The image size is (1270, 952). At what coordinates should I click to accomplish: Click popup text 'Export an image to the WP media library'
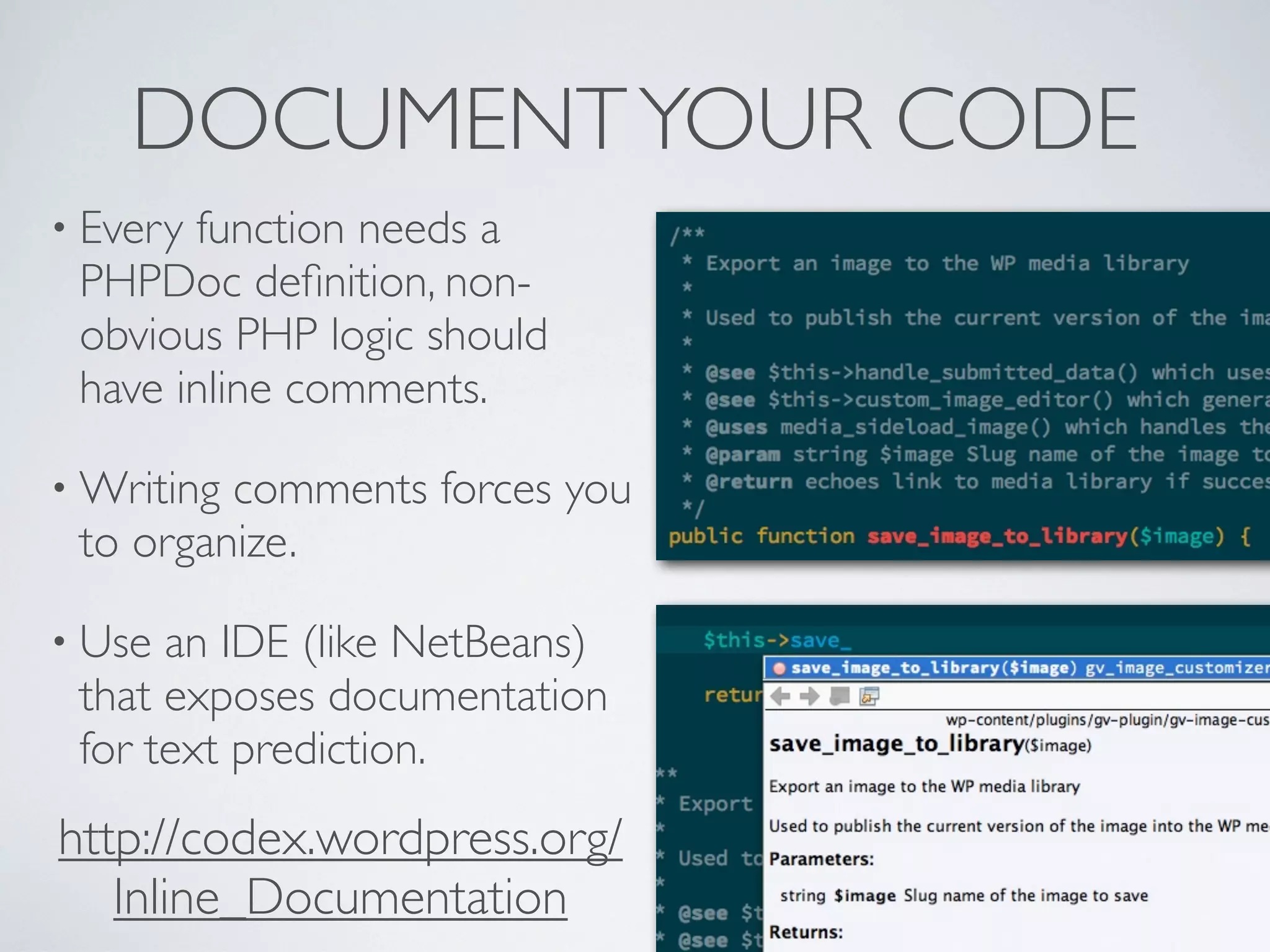point(924,787)
